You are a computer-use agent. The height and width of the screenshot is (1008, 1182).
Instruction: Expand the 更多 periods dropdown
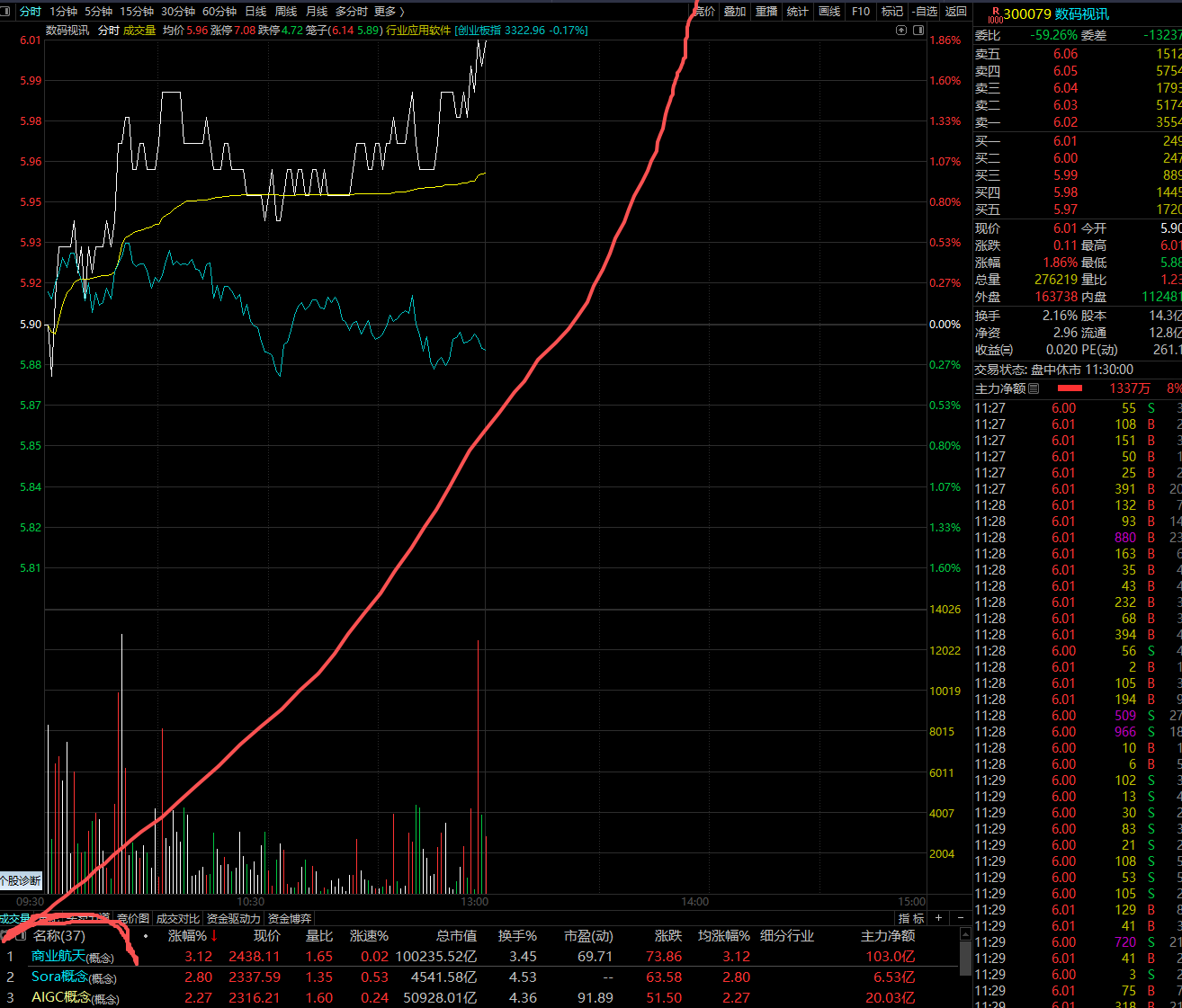point(389,12)
